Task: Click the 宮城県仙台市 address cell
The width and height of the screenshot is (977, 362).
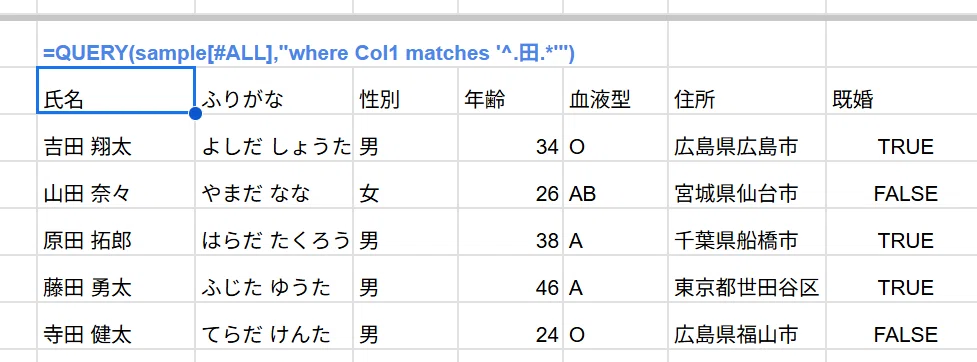Action: click(746, 185)
